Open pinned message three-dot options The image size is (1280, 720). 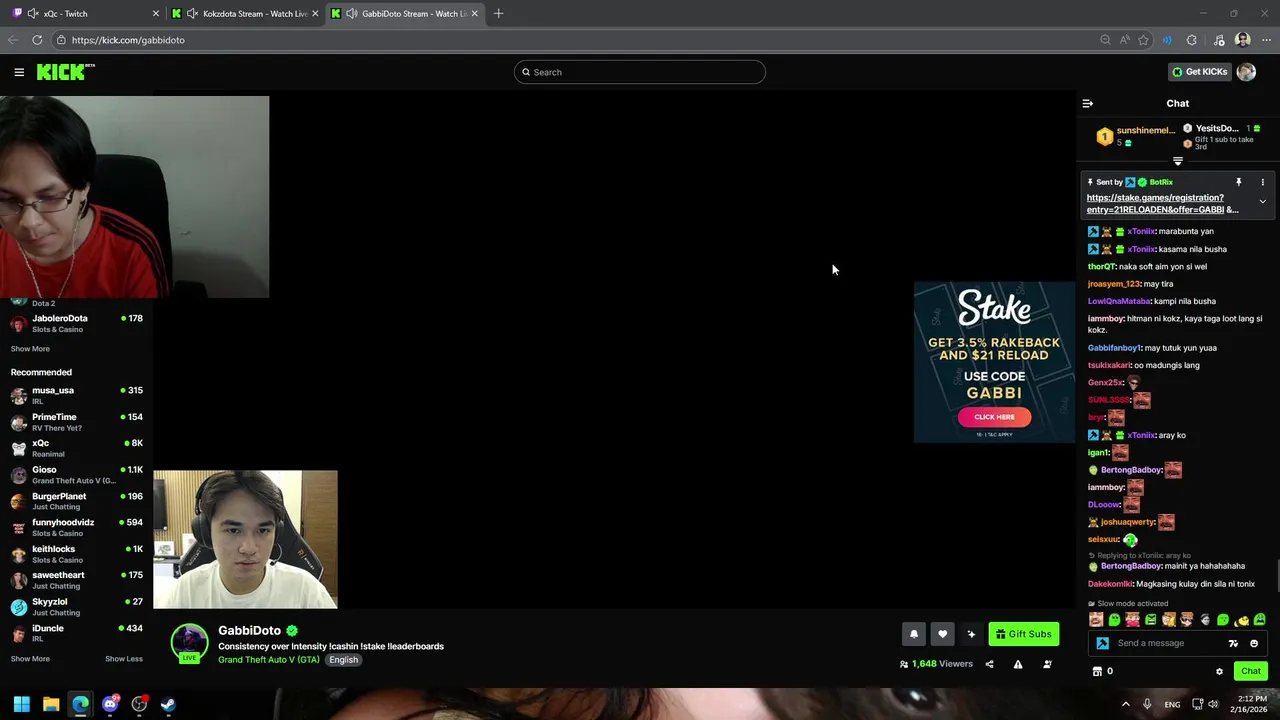pyautogui.click(x=1262, y=182)
